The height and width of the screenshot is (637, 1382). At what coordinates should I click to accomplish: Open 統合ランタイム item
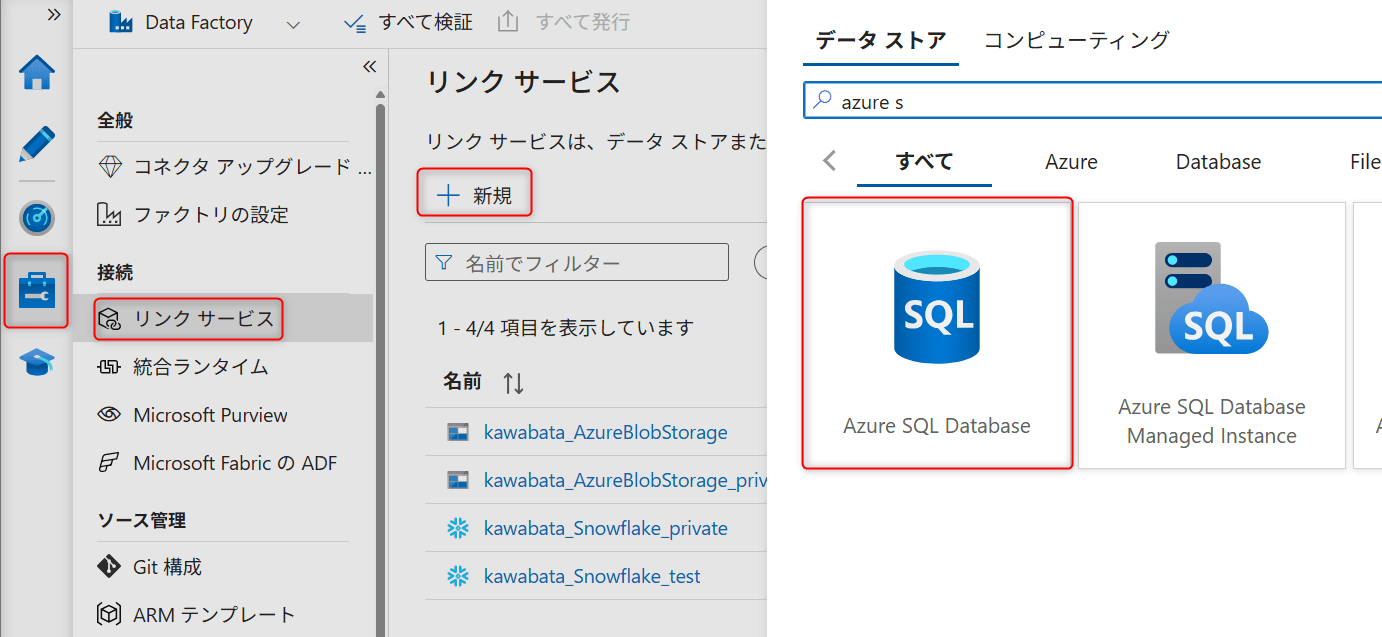pos(182,367)
